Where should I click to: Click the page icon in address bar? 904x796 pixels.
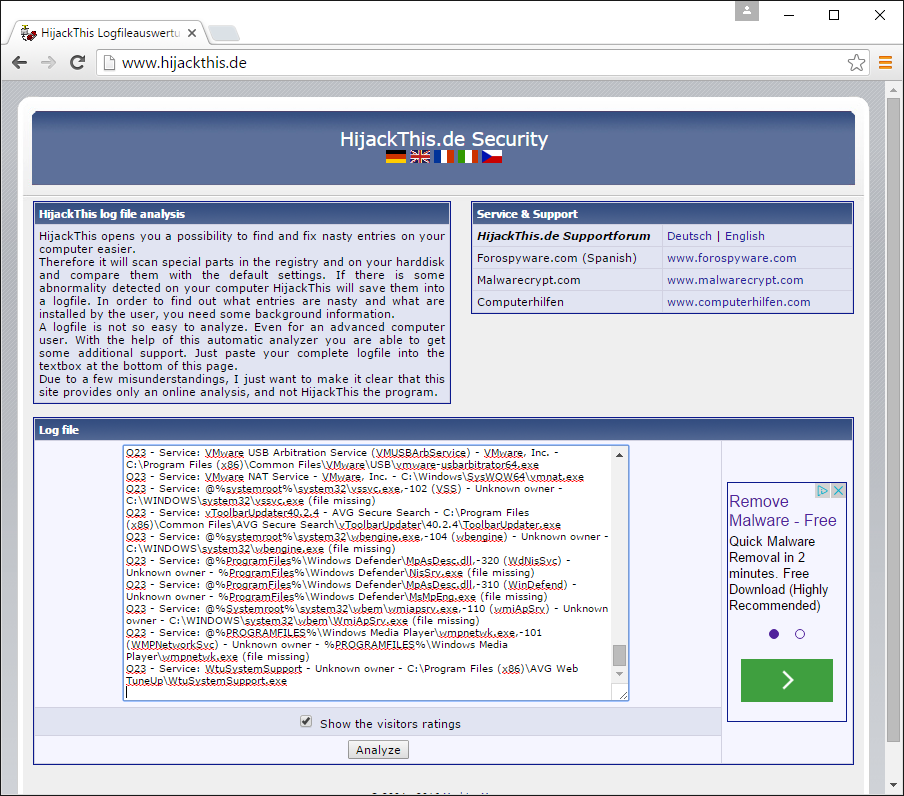point(109,62)
